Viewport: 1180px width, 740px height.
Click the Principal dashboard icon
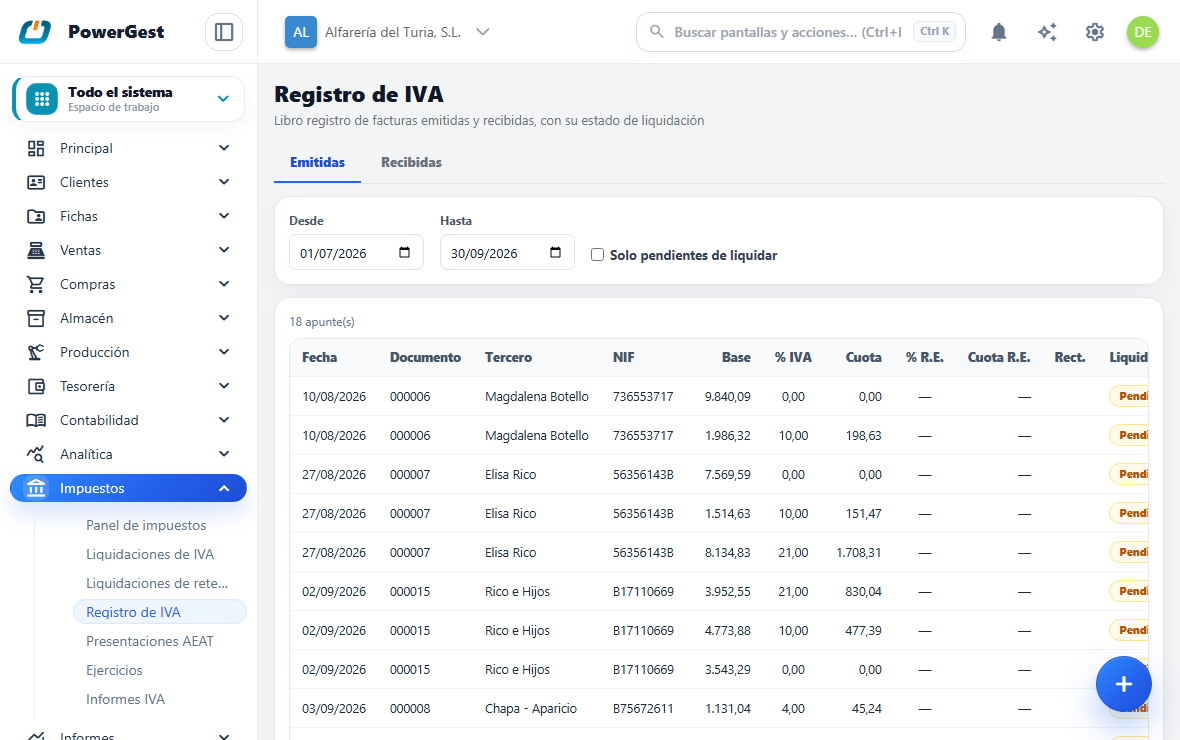coord(35,148)
